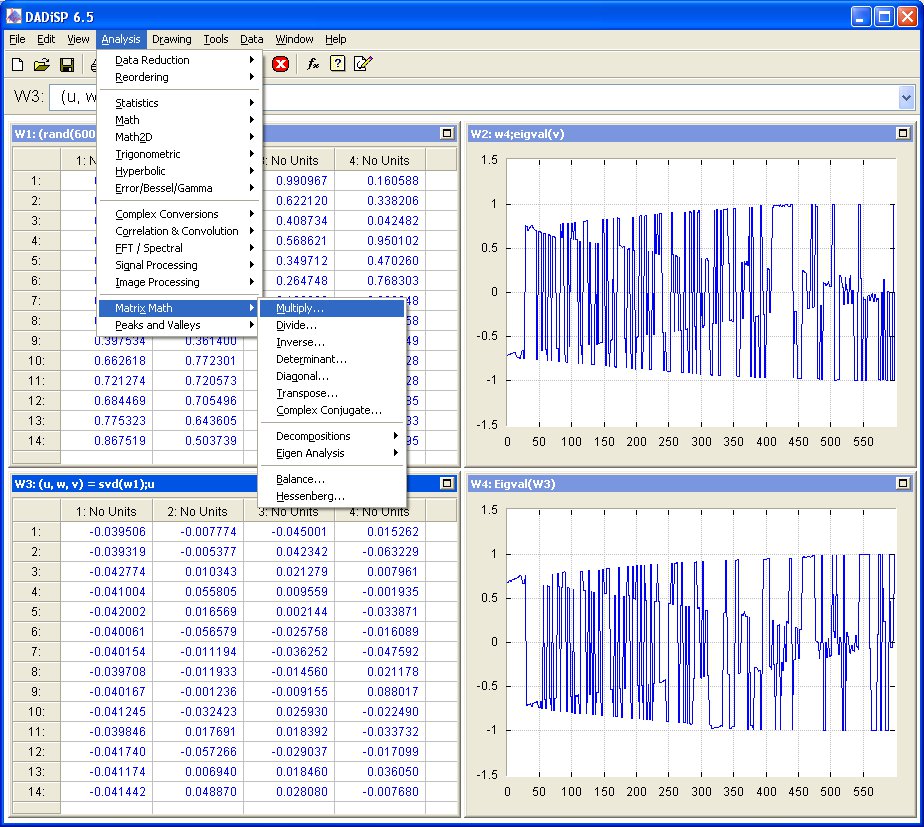Open the Edit menu

(x=46, y=39)
